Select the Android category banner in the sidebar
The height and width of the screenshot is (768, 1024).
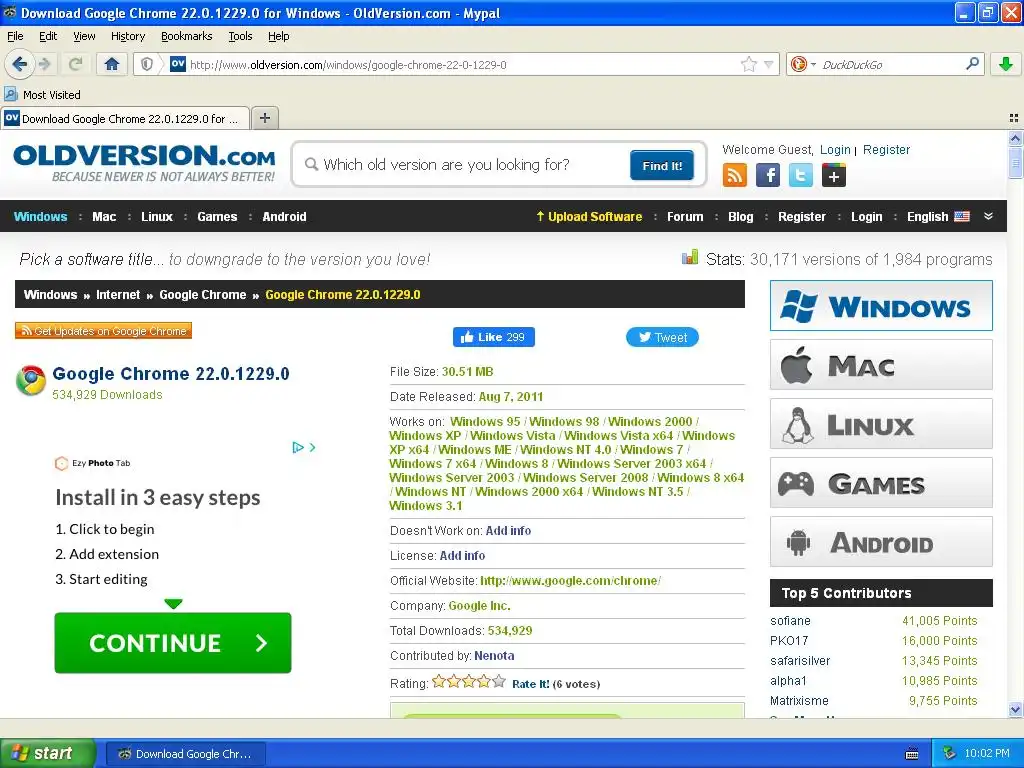pos(881,541)
